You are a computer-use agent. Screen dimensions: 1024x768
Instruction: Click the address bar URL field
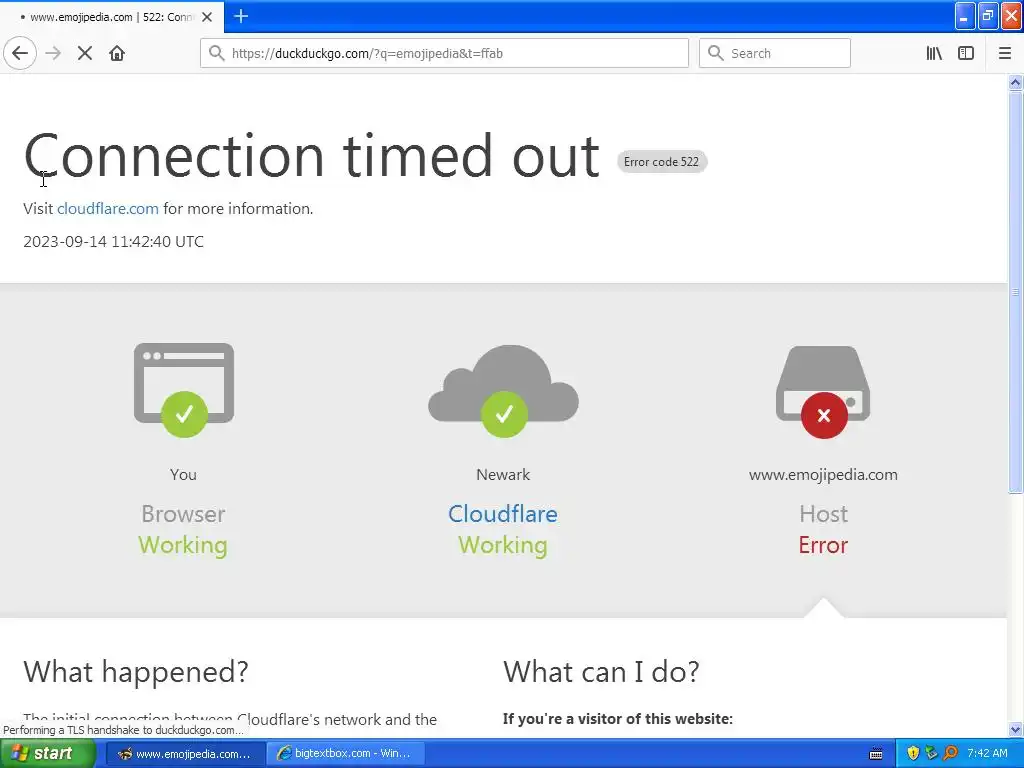(x=444, y=54)
